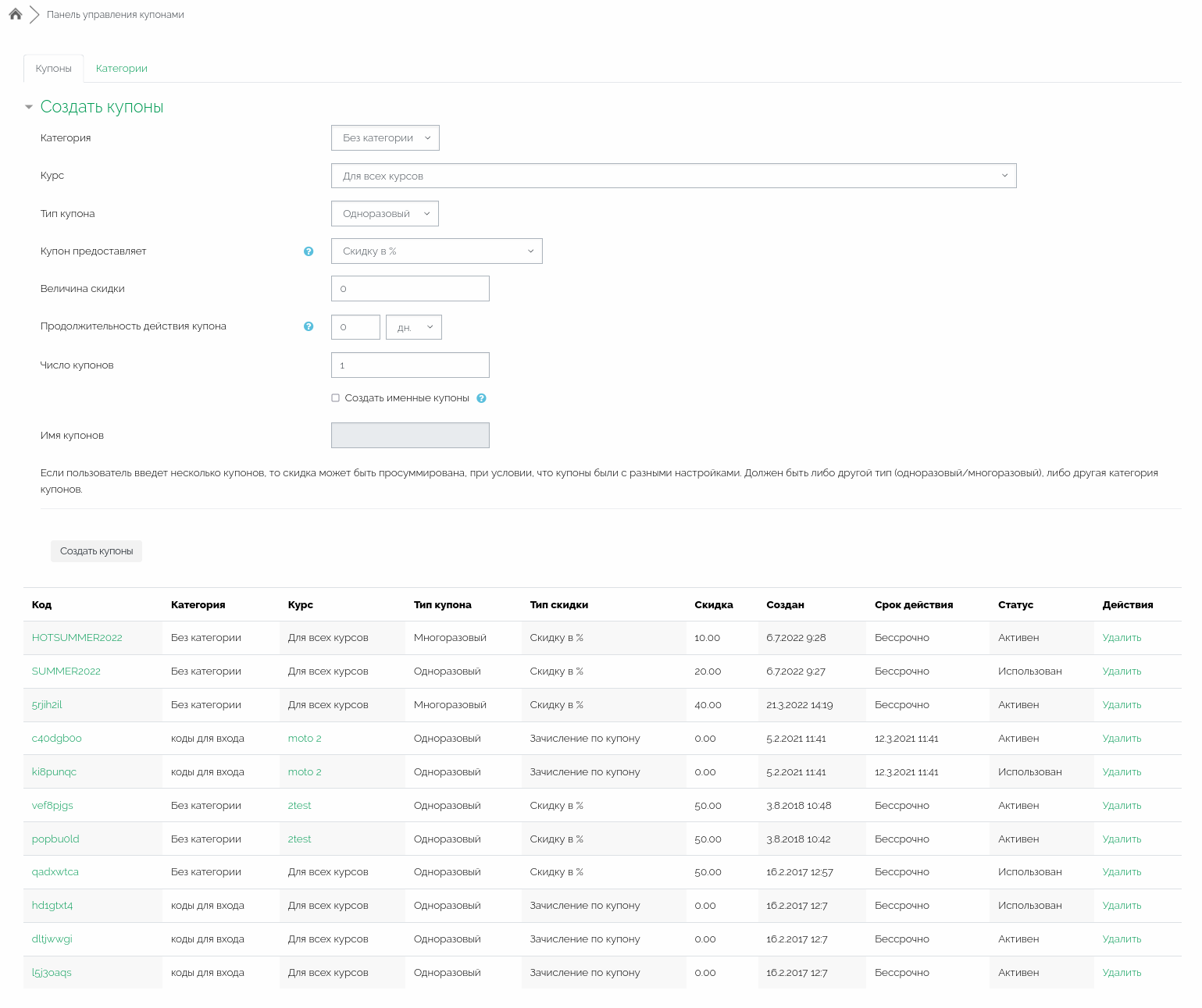Switch to the Категории tab
The height and width of the screenshot is (1008, 1202).
121,69
